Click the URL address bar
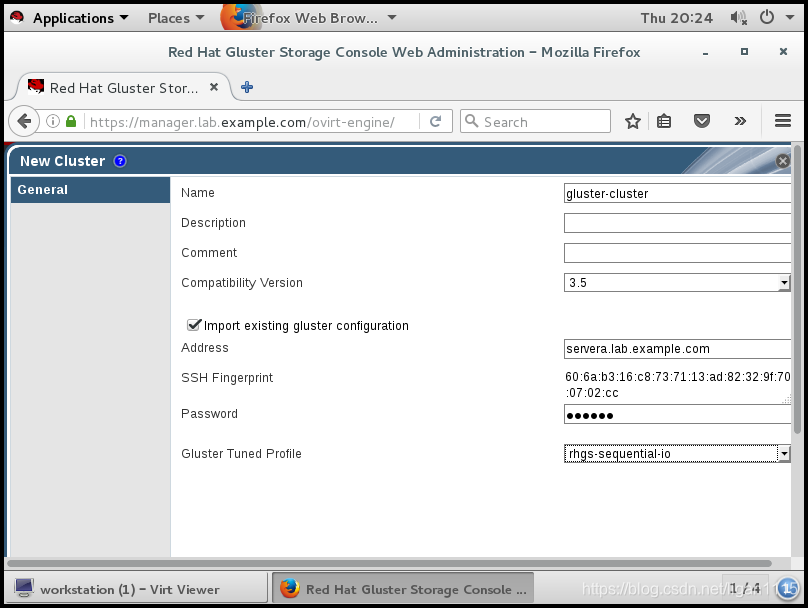Viewport: 808px width, 608px height. pyautogui.click(x=252, y=122)
